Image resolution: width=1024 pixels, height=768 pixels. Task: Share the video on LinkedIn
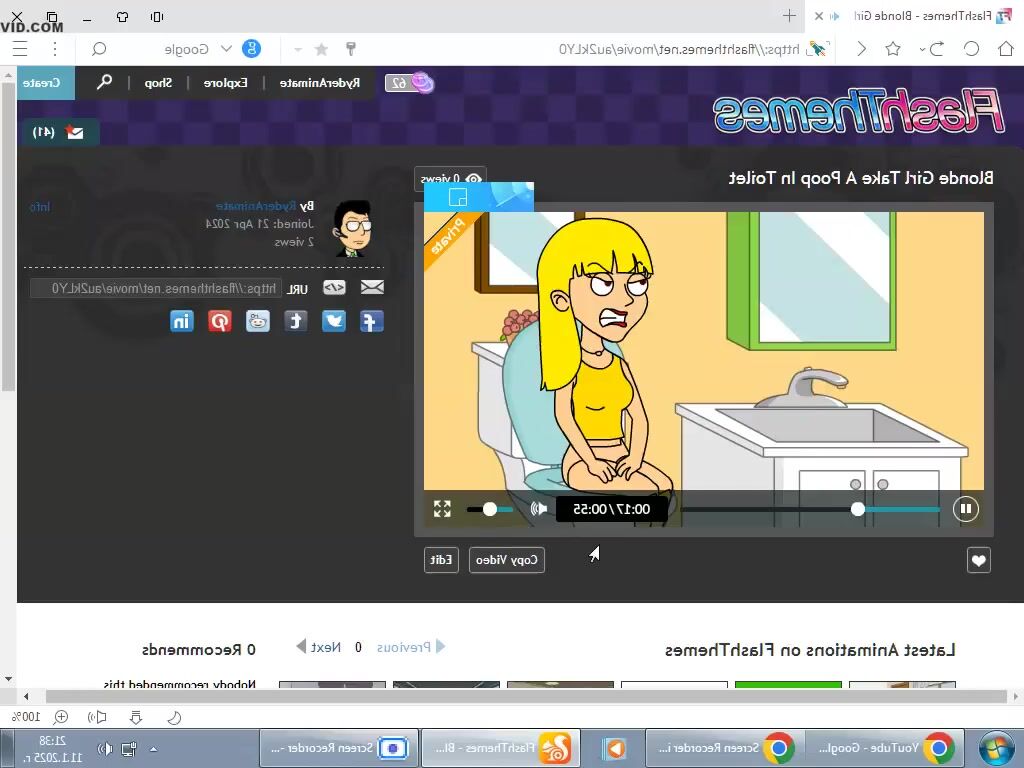point(182,321)
